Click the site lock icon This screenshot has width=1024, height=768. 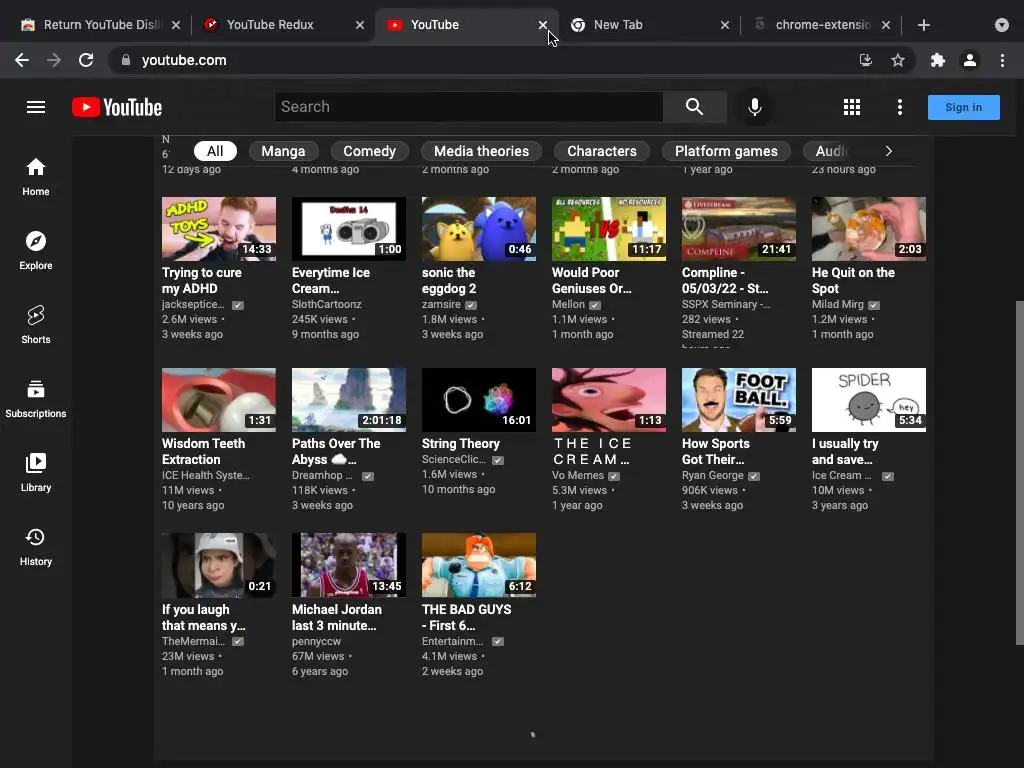pos(126,60)
